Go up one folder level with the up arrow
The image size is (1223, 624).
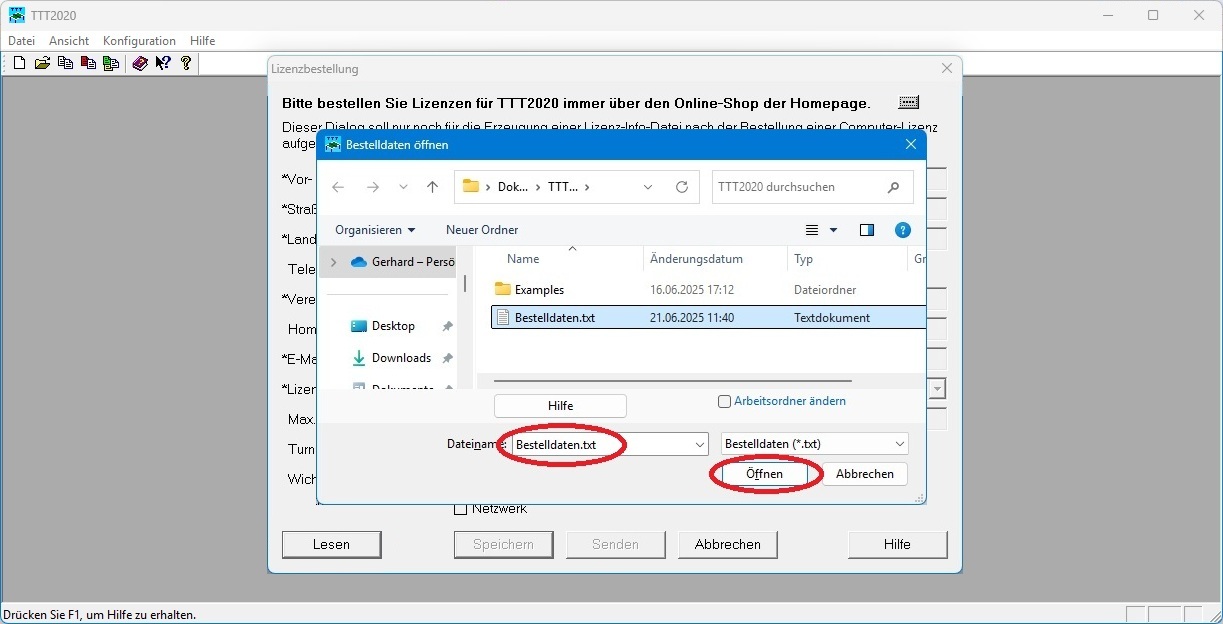tap(432, 187)
